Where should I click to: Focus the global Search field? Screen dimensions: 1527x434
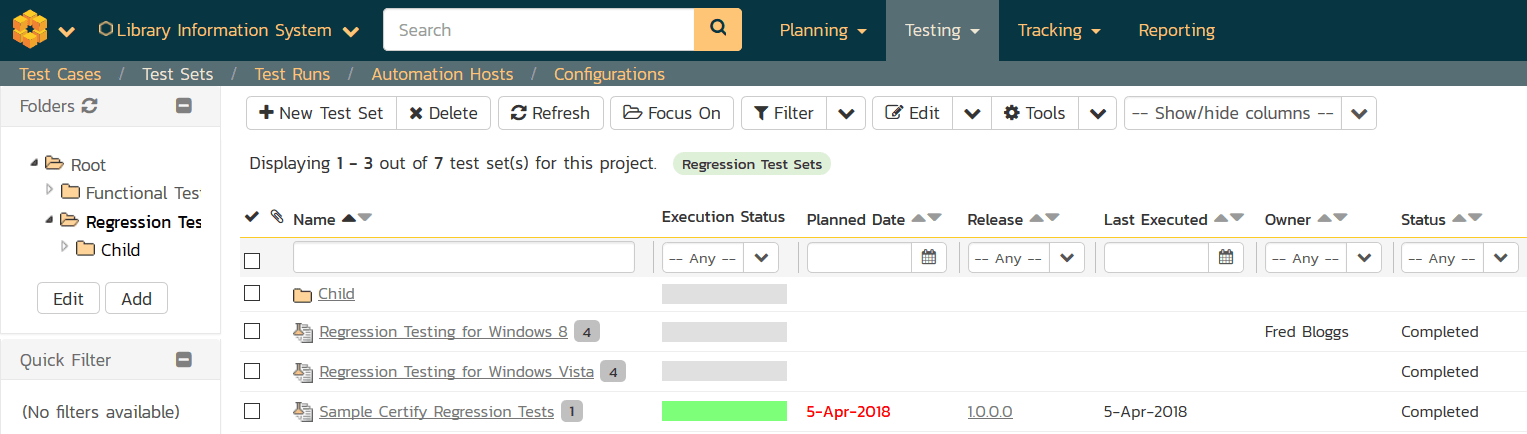point(538,30)
